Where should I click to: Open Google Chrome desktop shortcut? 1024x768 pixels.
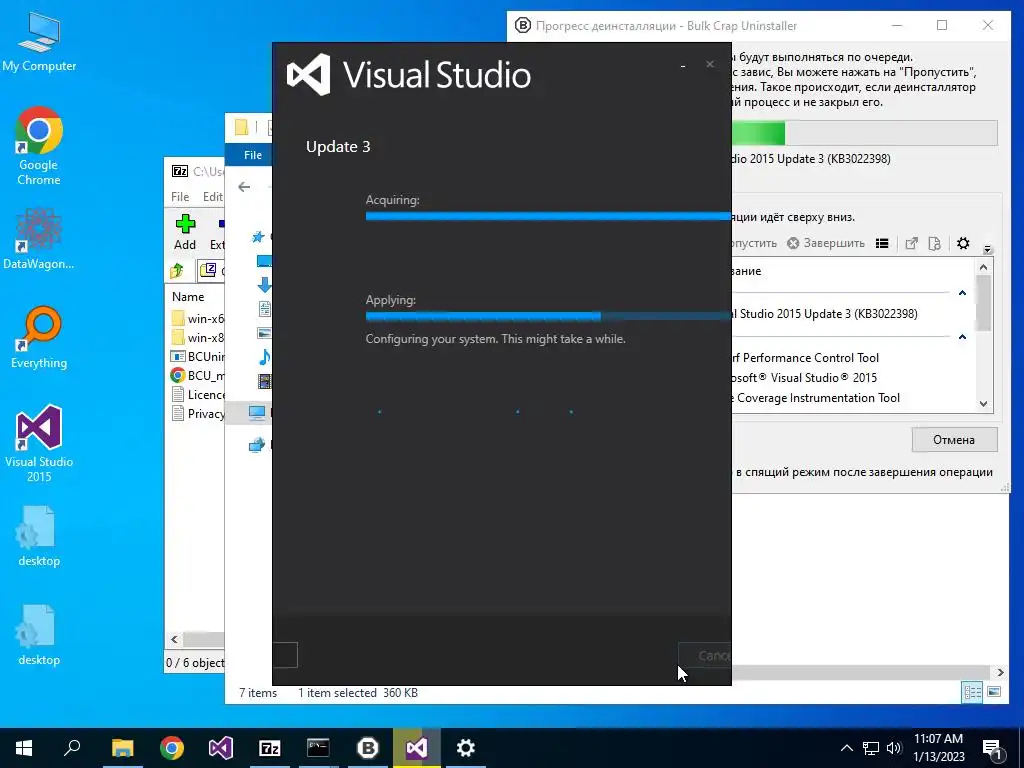[x=39, y=146]
